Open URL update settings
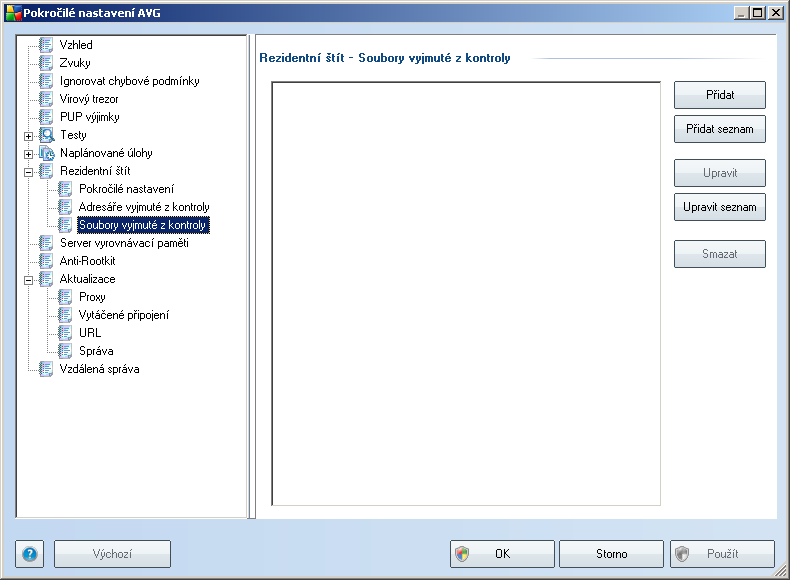The height and width of the screenshot is (580, 790). [x=90, y=333]
